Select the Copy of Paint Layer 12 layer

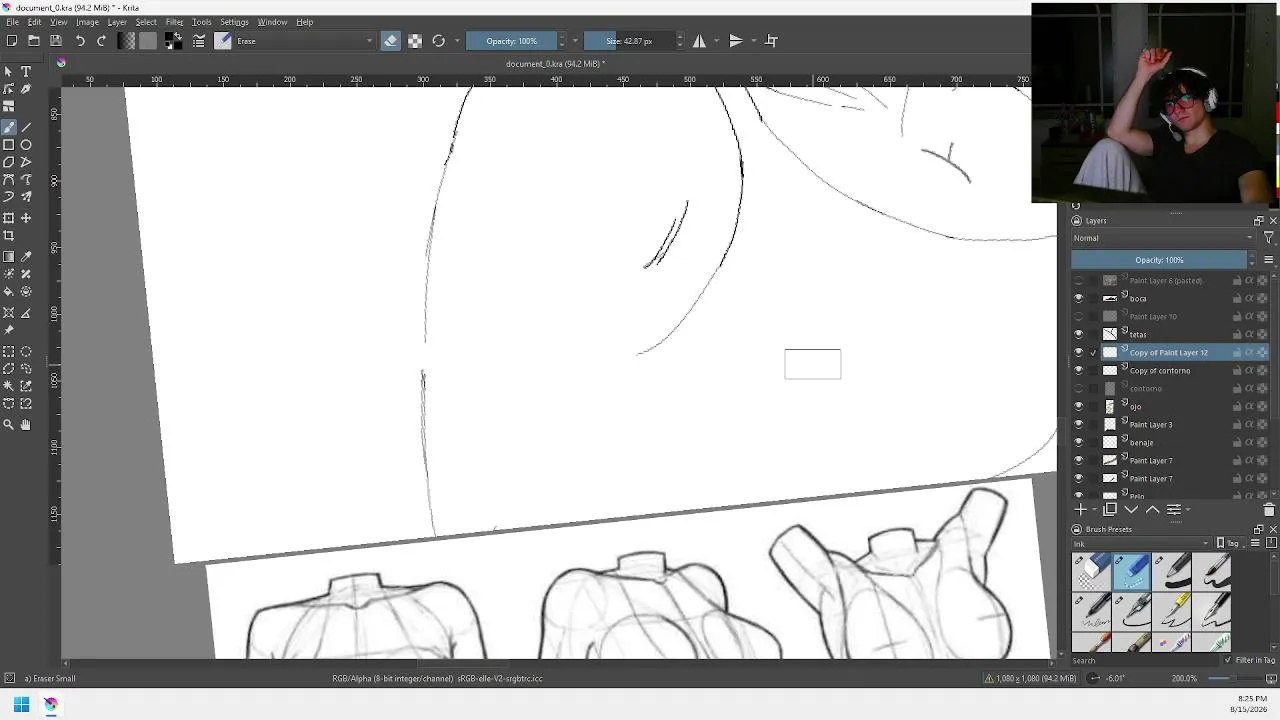(1169, 353)
